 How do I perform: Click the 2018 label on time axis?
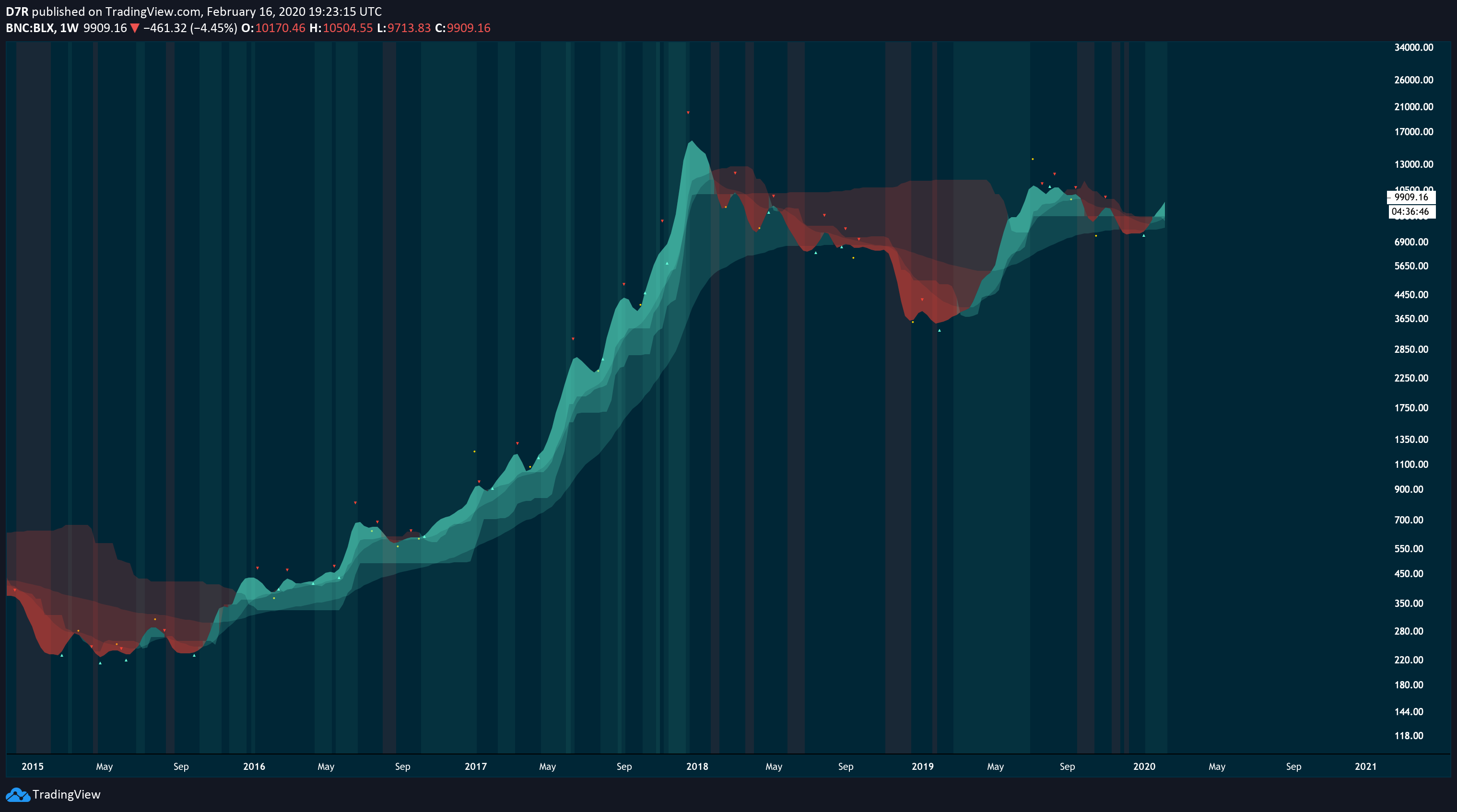click(697, 767)
